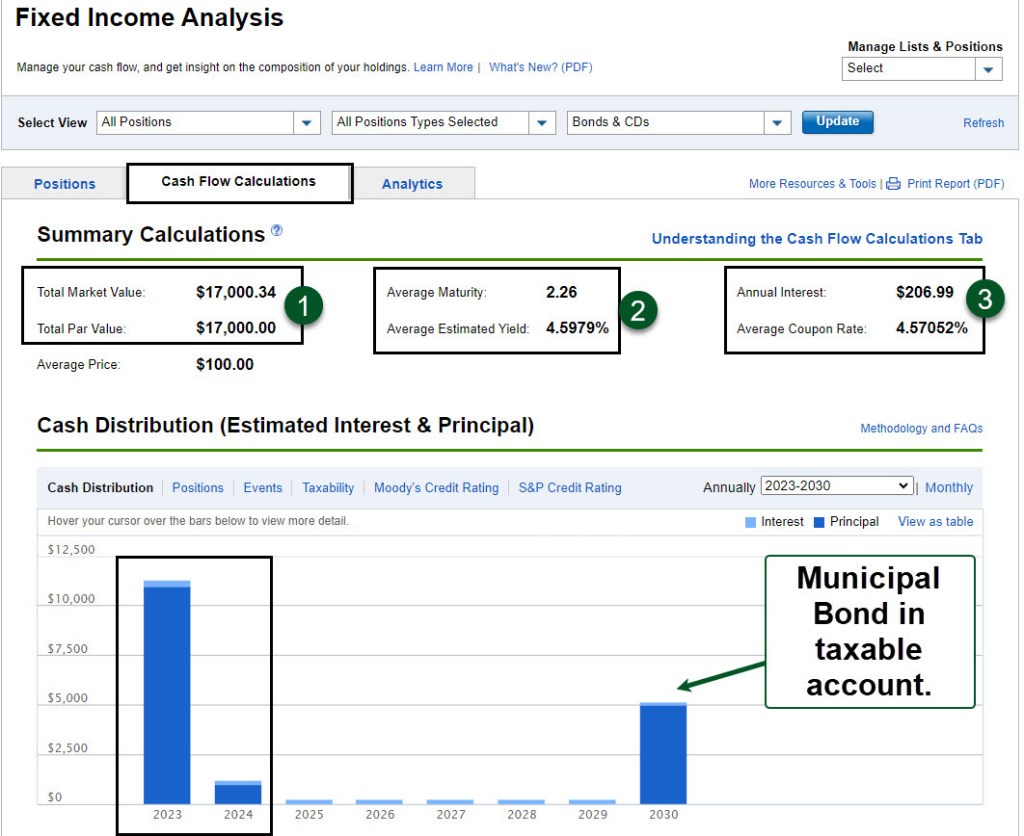Change the Annually 2023-2030 range selector
This screenshot has width=1024, height=836.
click(x=837, y=486)
